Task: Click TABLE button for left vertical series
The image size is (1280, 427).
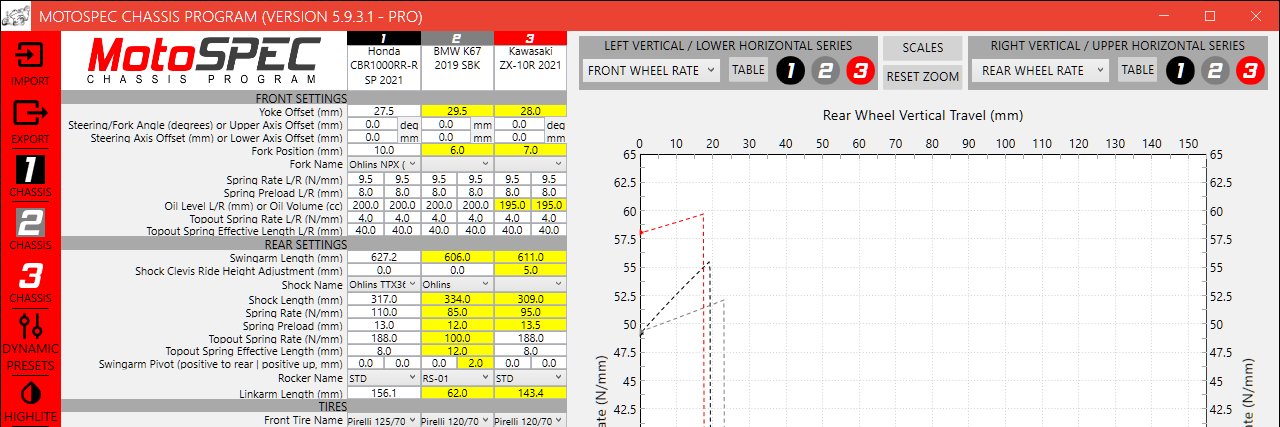Action: [x=748, y=70]
